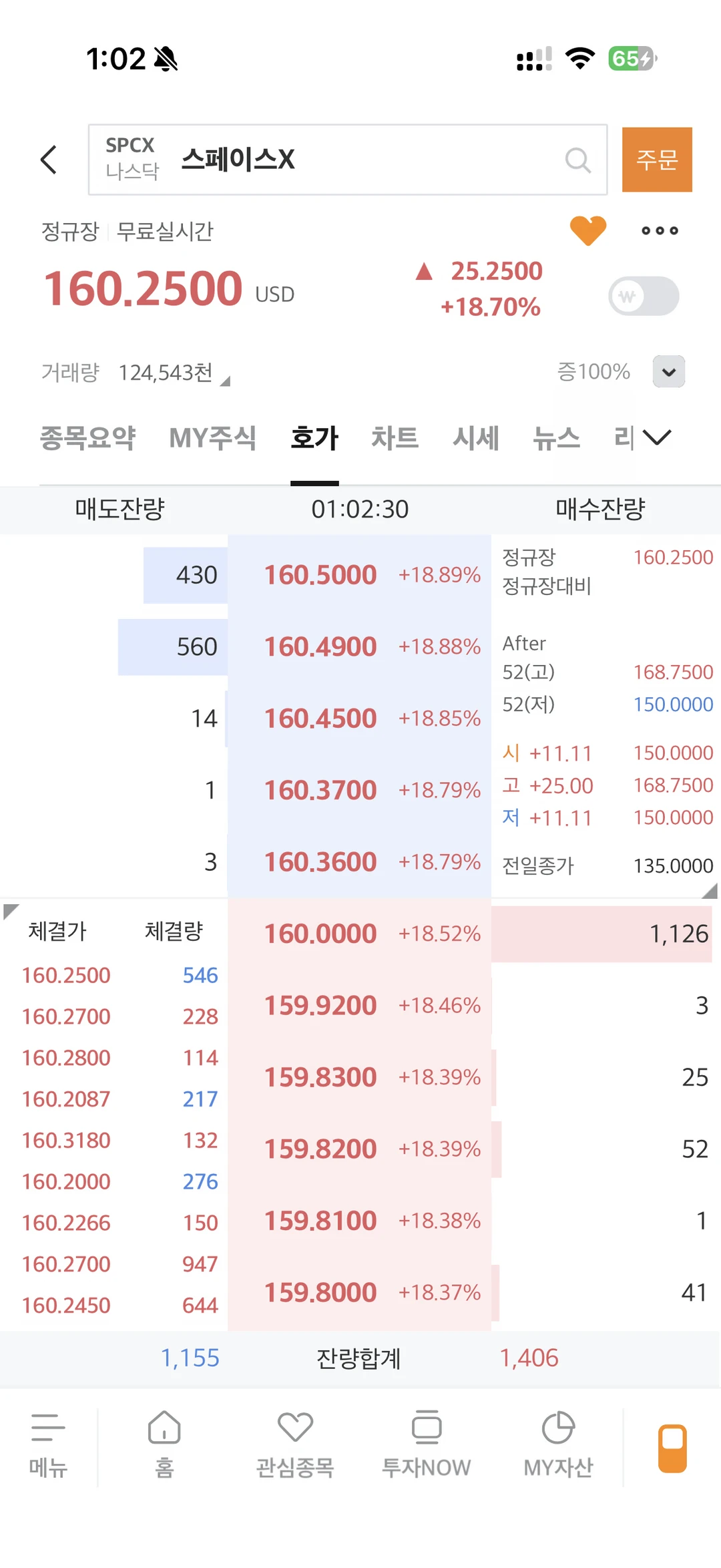Switch to the 차트 tab

[395, 438]
